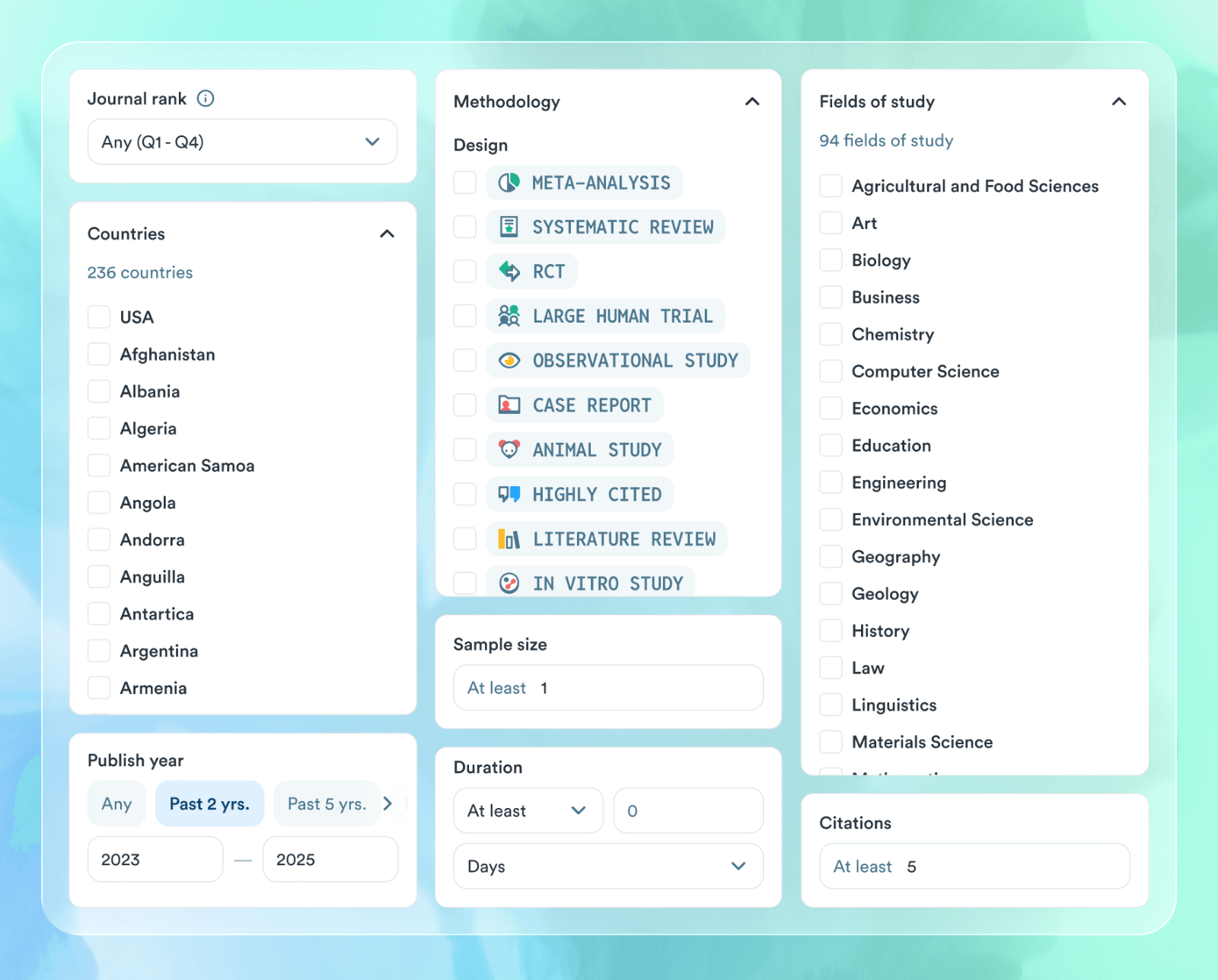Enable the Meta-Analysis design checkbox
1218x980 pixels.
tap(464, 183)
